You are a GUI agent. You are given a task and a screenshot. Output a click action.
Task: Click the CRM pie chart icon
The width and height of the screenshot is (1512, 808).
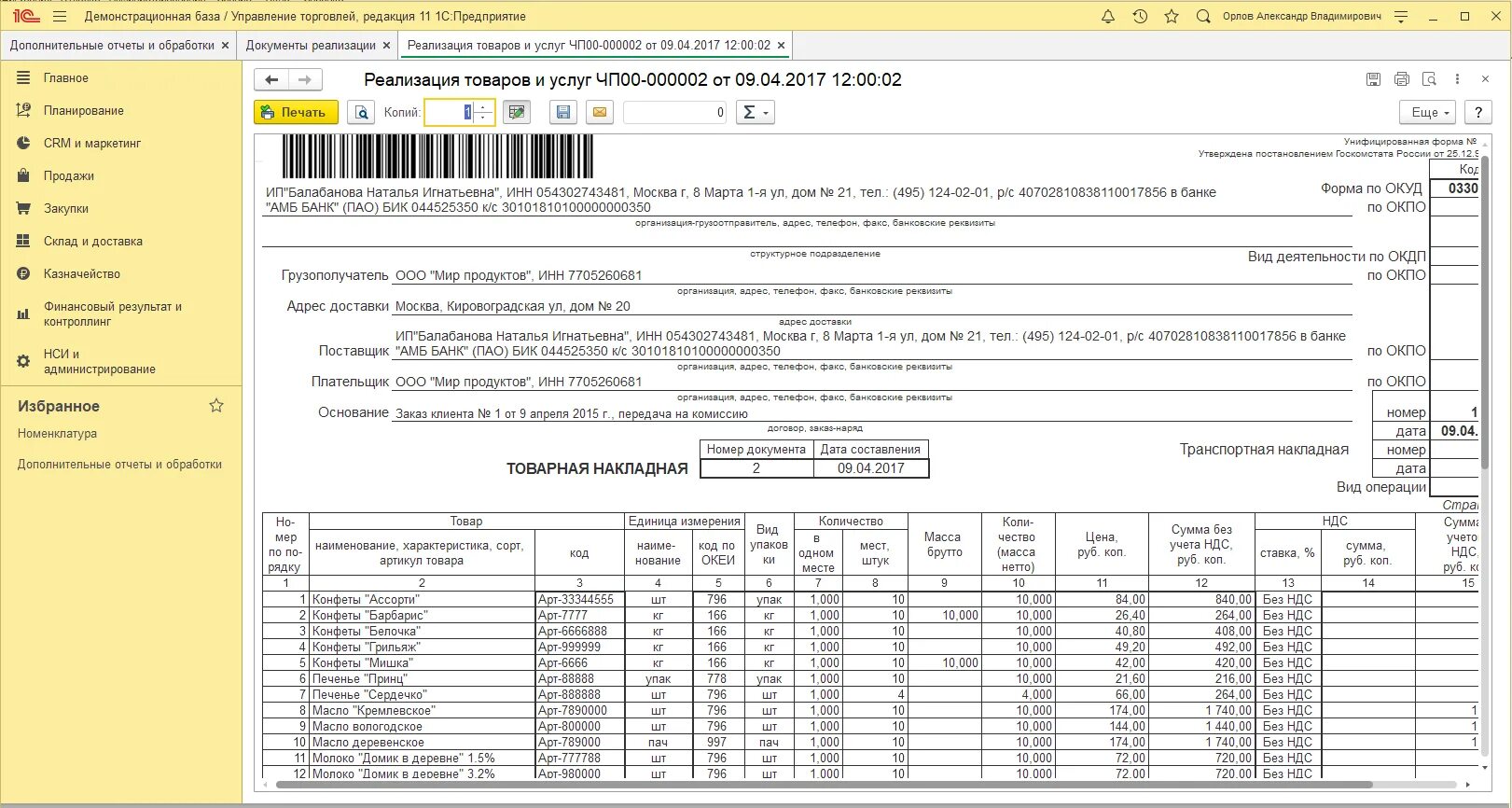[x=23, y=143]
